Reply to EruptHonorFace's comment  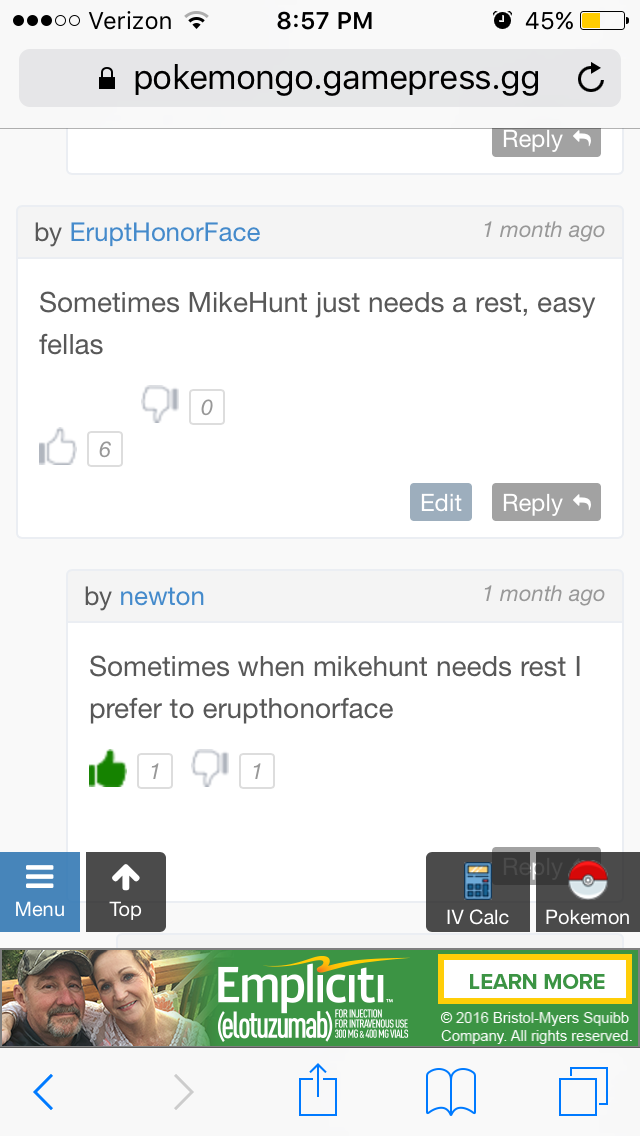pos(547,502)
